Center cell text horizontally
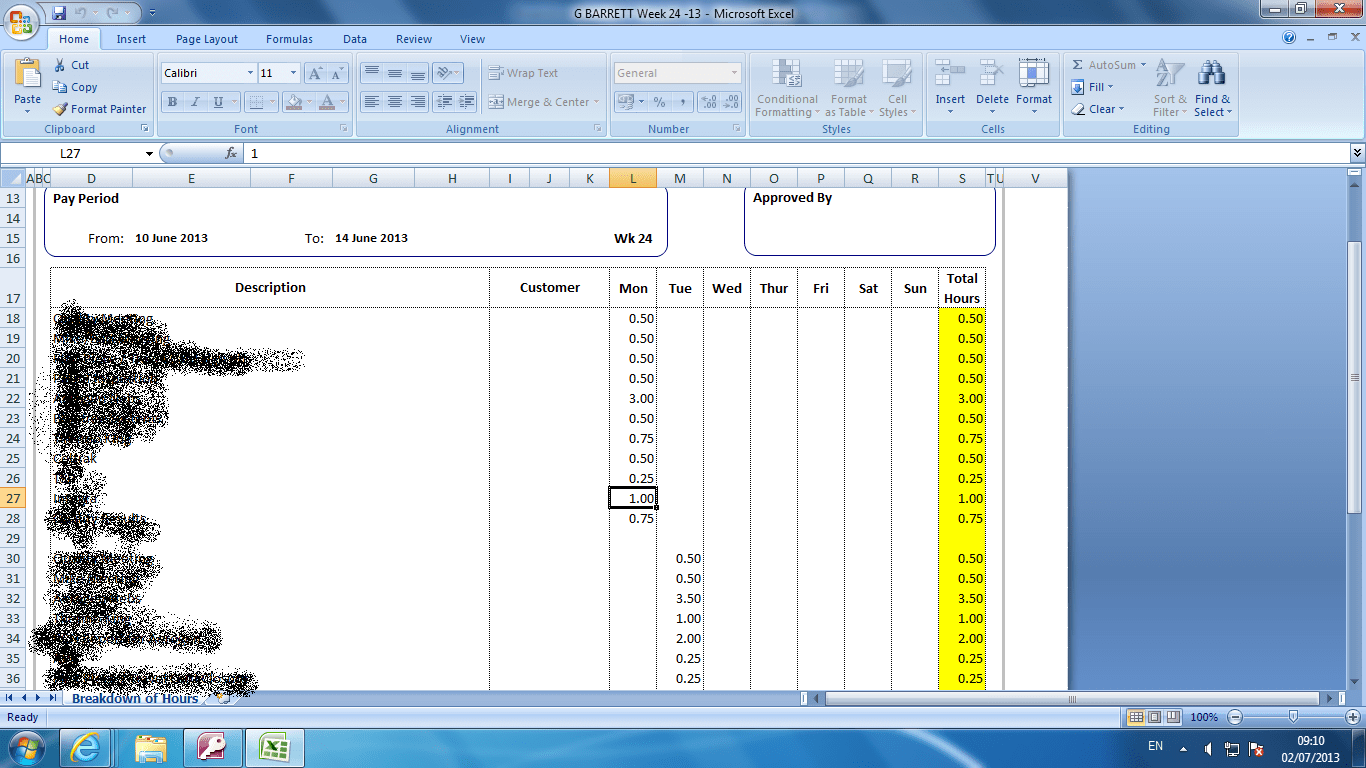The width and height of the screenshot is (1366, 768). [394, 102]
